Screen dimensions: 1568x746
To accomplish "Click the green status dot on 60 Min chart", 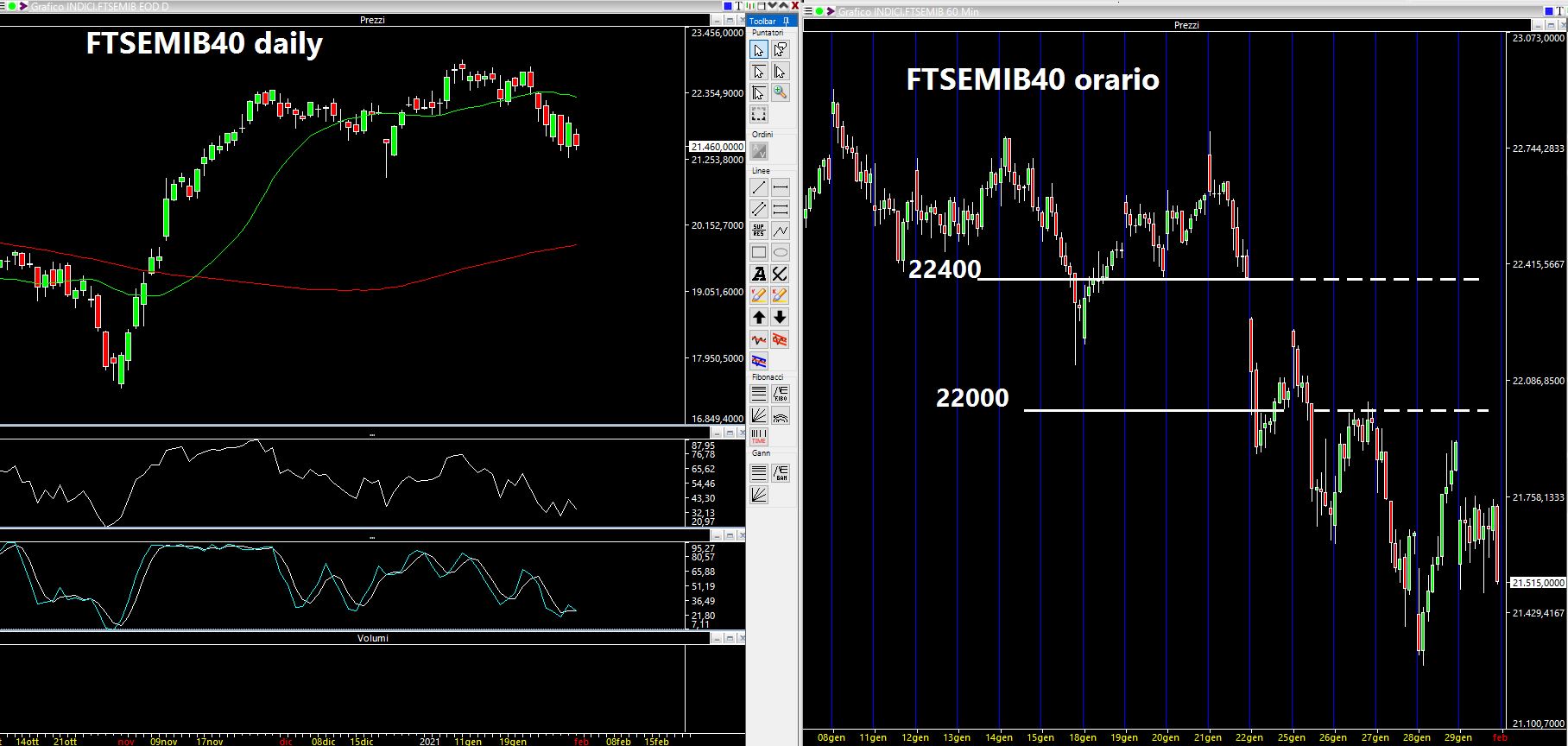I will coord(819,12).
